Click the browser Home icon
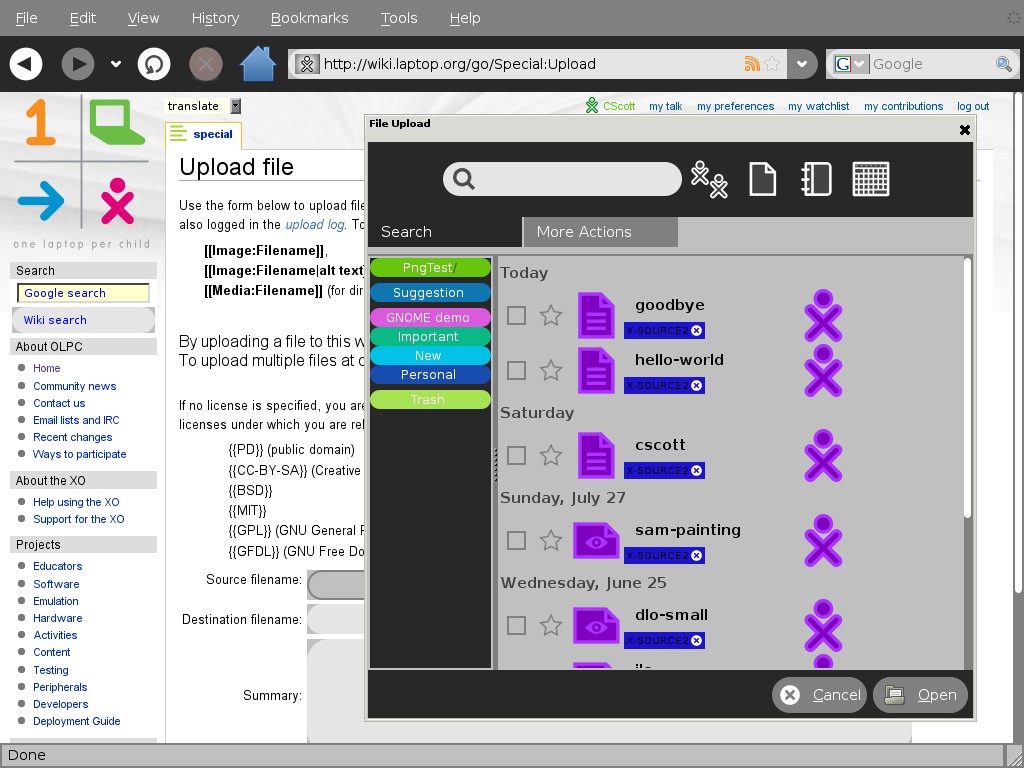 [x=258, y=64]
